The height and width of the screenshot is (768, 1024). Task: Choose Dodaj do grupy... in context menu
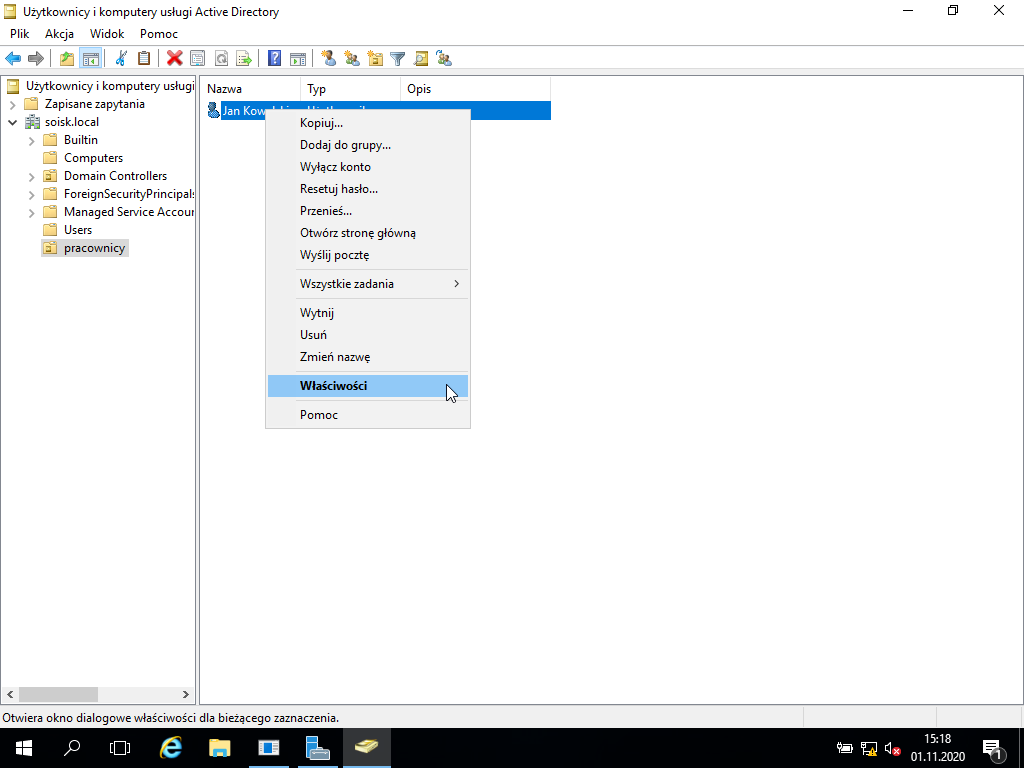(x=368, y=145)
